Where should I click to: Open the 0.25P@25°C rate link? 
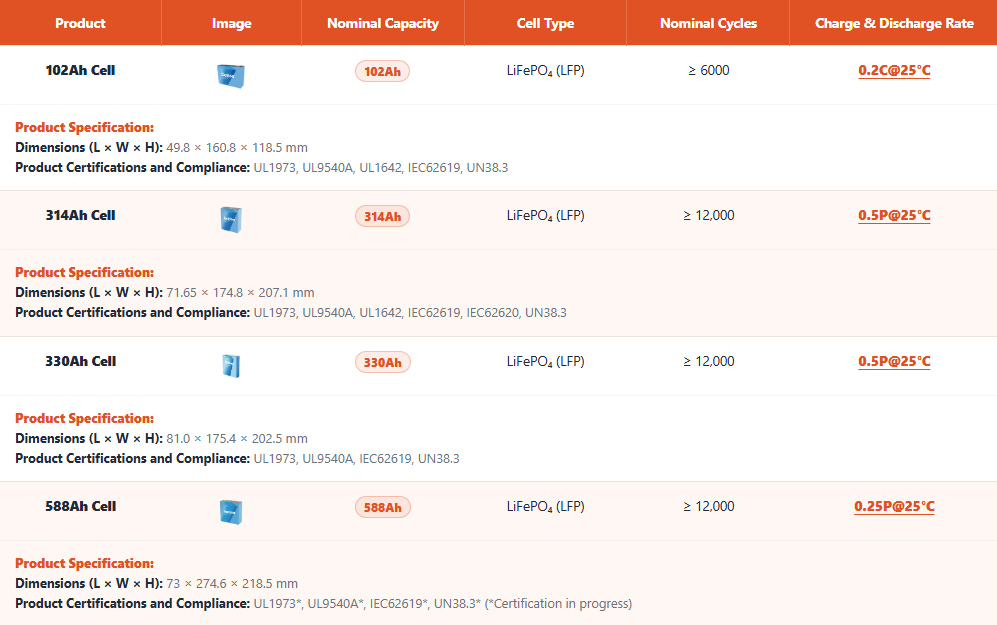click(894, 507)
